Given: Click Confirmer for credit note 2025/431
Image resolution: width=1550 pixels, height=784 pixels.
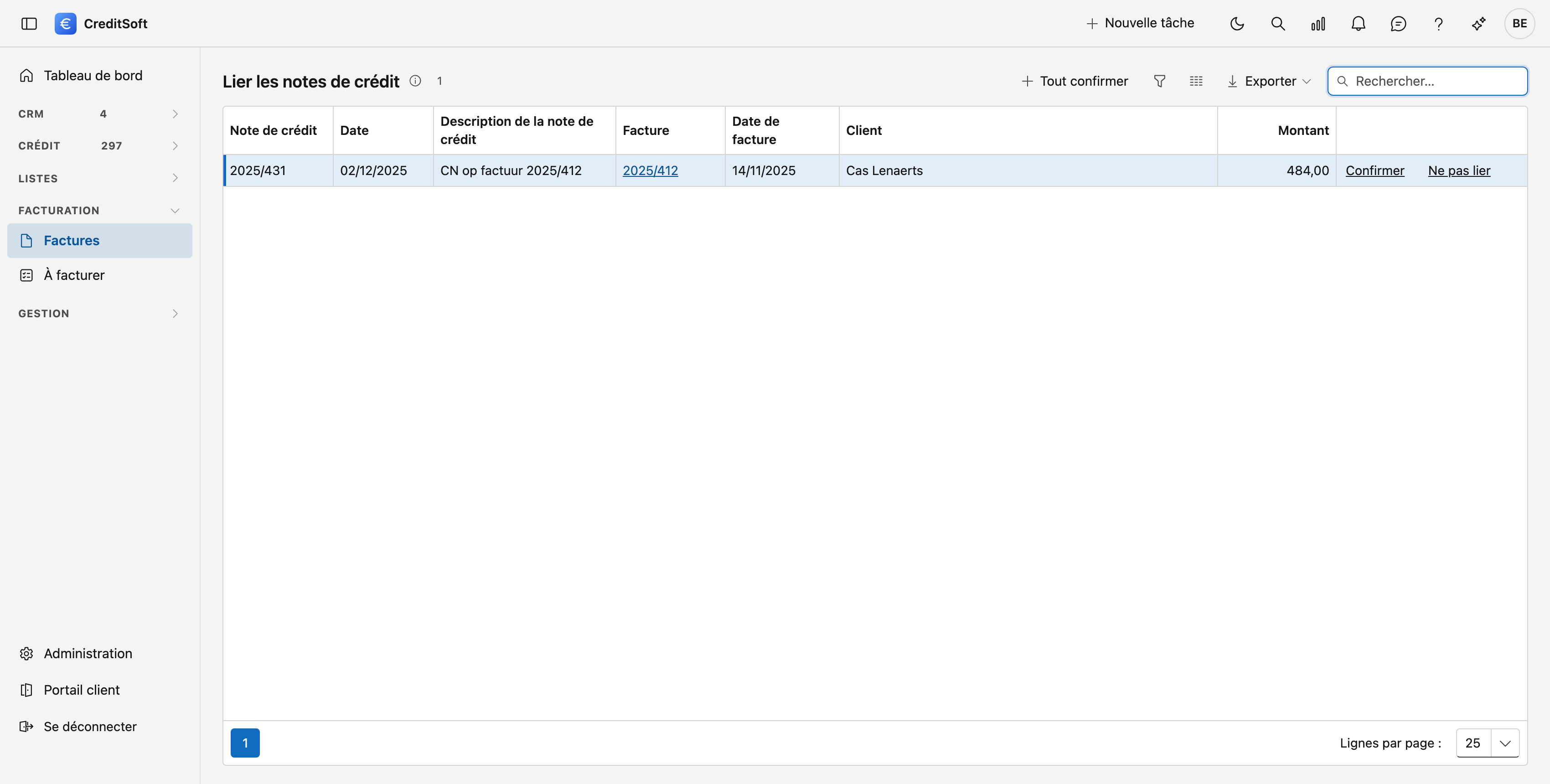Looking at the screenshot, I should pos(1374,170).
